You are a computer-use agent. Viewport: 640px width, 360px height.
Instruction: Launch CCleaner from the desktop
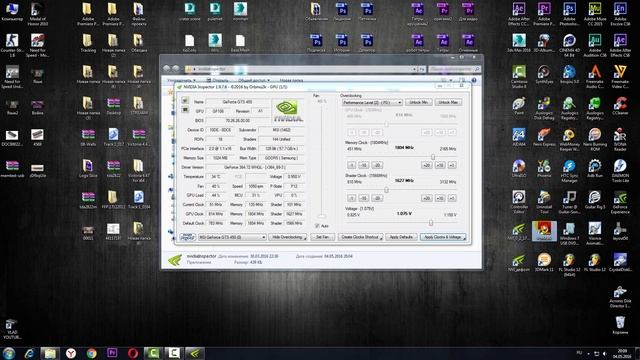click(x=620, y=106)
